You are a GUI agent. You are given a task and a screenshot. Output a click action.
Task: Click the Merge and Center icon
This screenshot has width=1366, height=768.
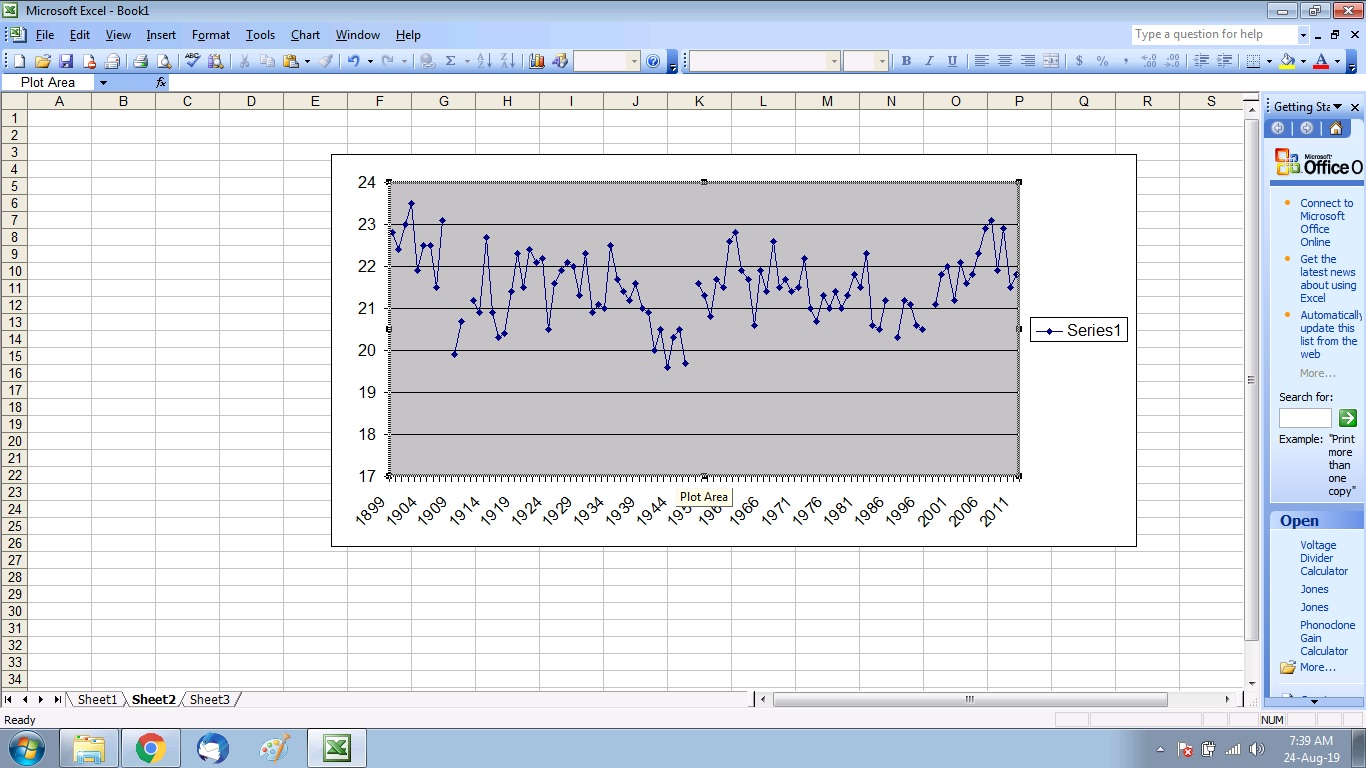(1051, 61)
